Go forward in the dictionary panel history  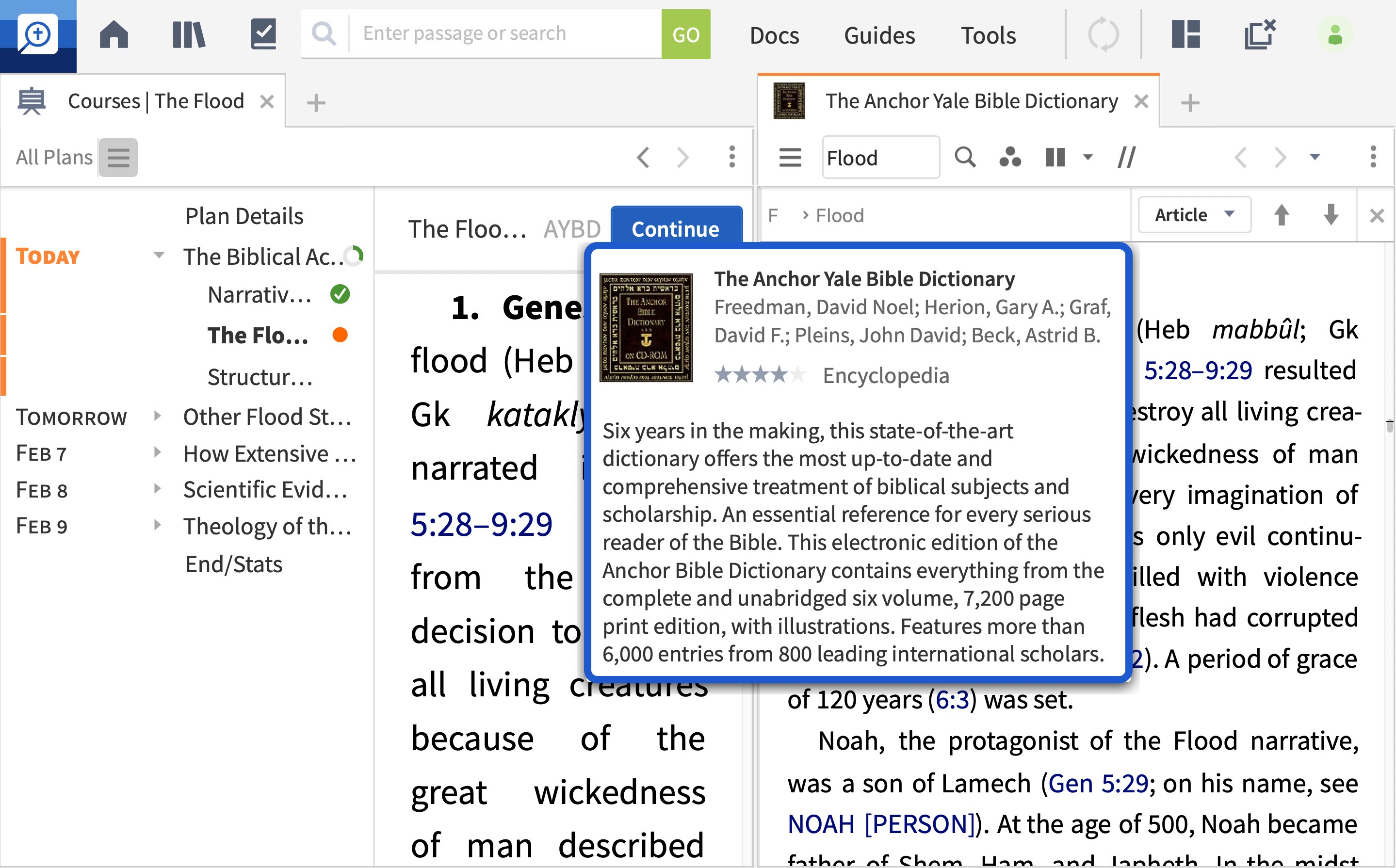click(x=1280, y=157)
